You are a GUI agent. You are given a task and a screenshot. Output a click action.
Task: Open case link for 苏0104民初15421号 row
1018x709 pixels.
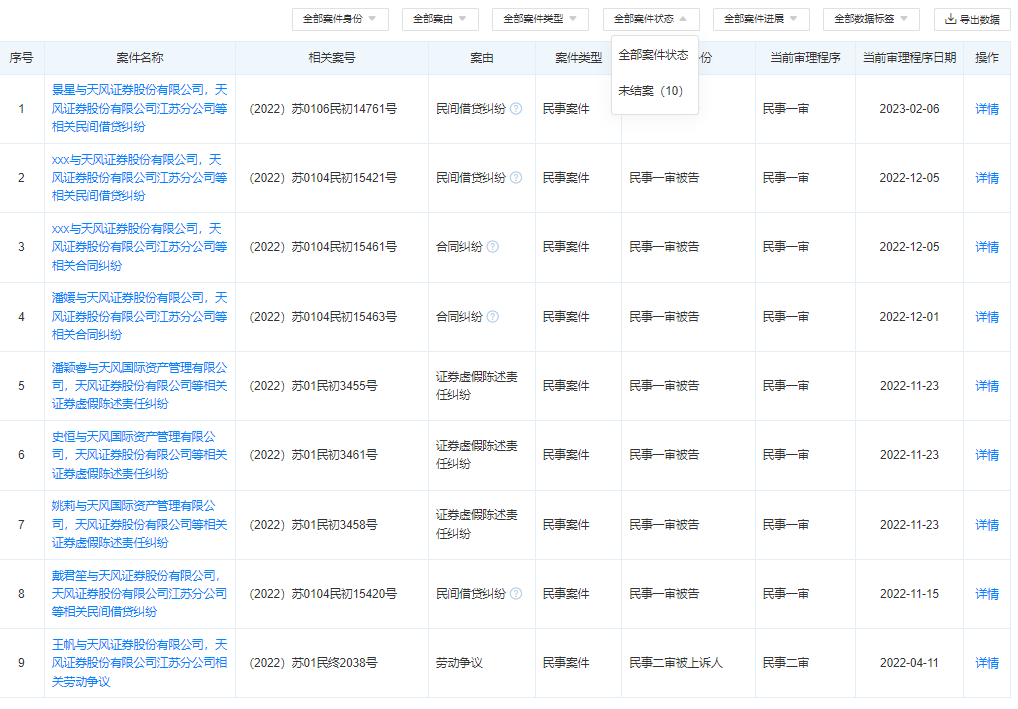140,177
